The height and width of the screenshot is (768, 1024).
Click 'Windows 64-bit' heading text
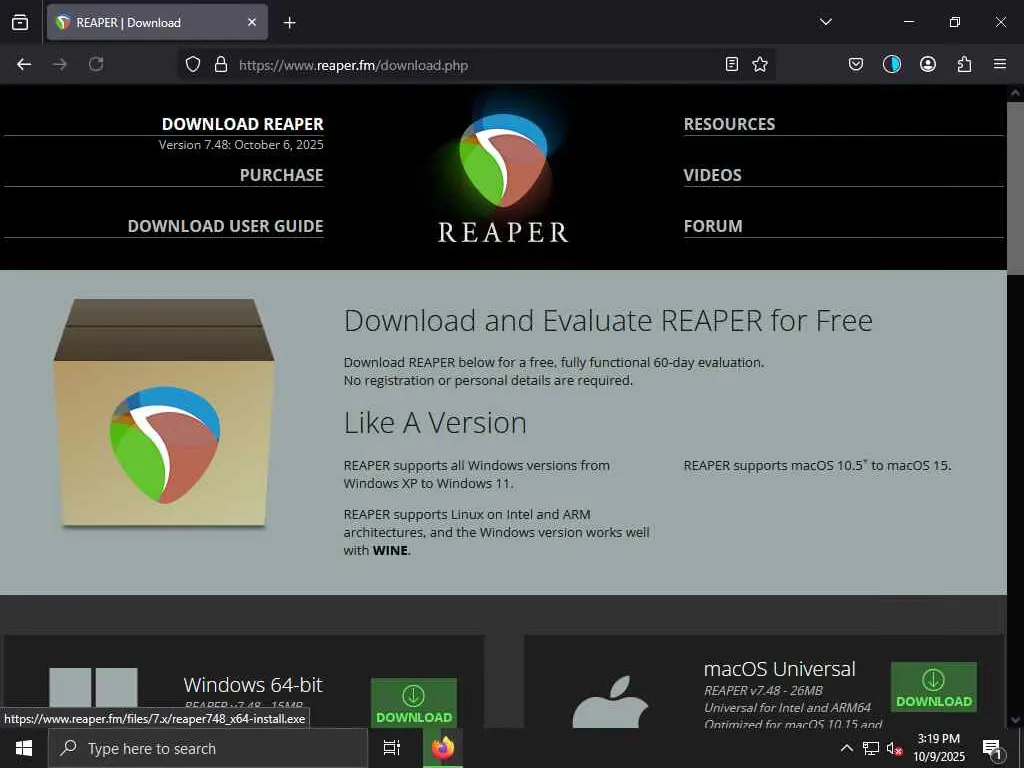click(253, 684)
